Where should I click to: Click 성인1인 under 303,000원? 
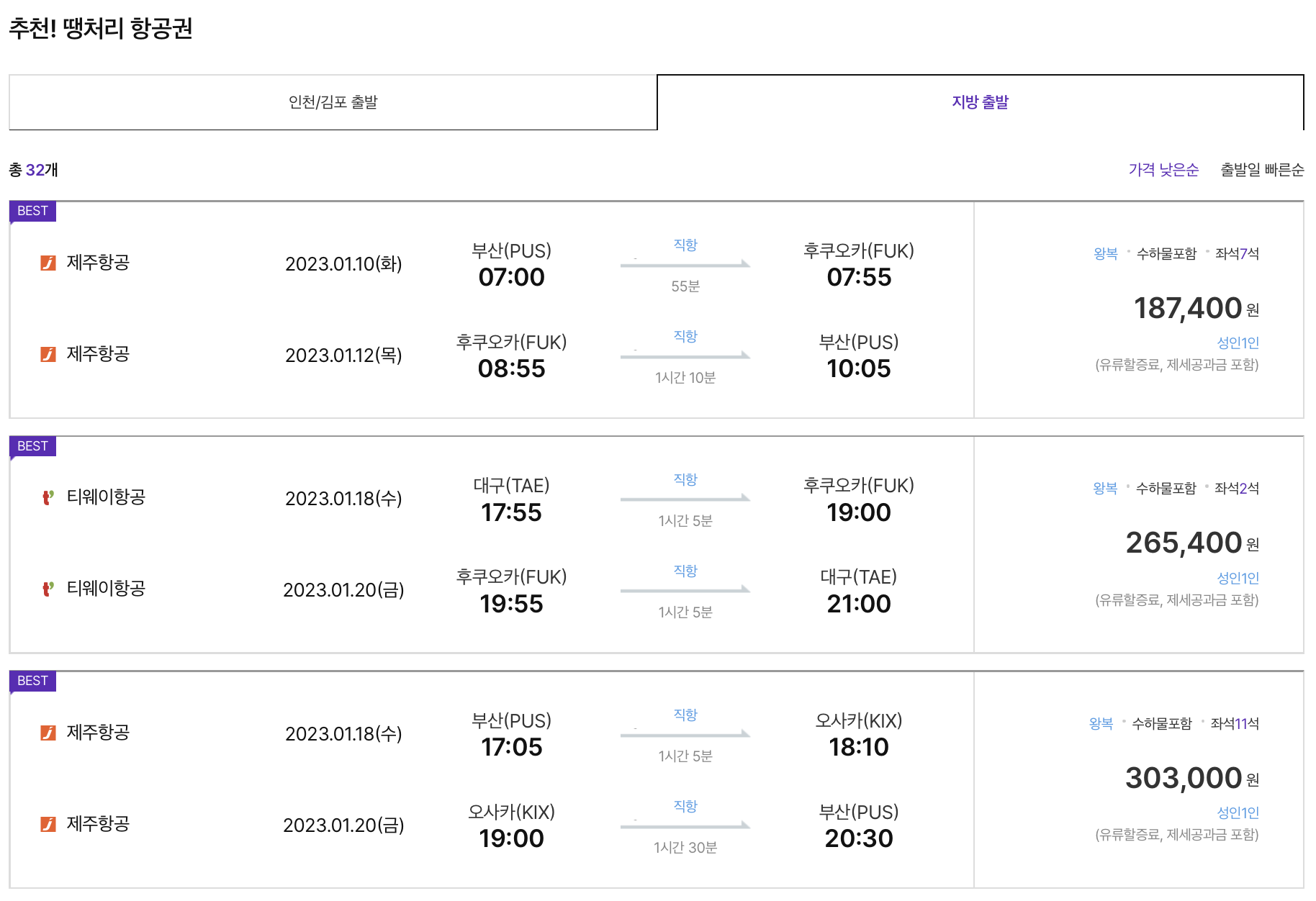click(1238, 812)
